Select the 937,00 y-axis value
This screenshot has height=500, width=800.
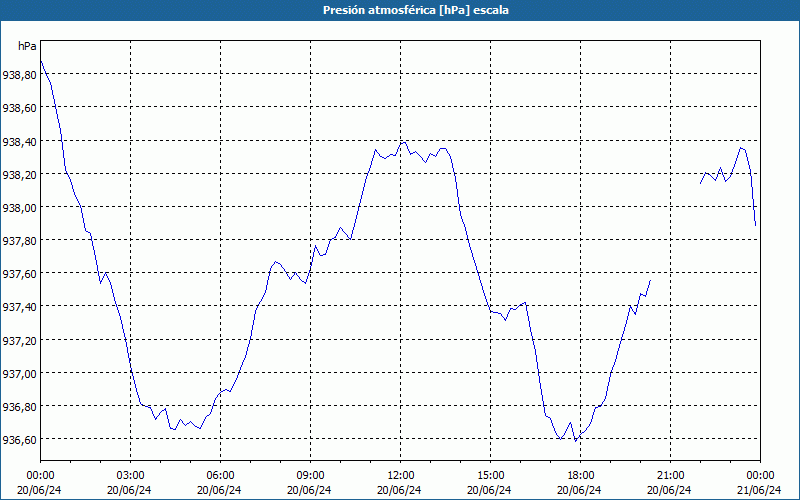coord(19,374)
